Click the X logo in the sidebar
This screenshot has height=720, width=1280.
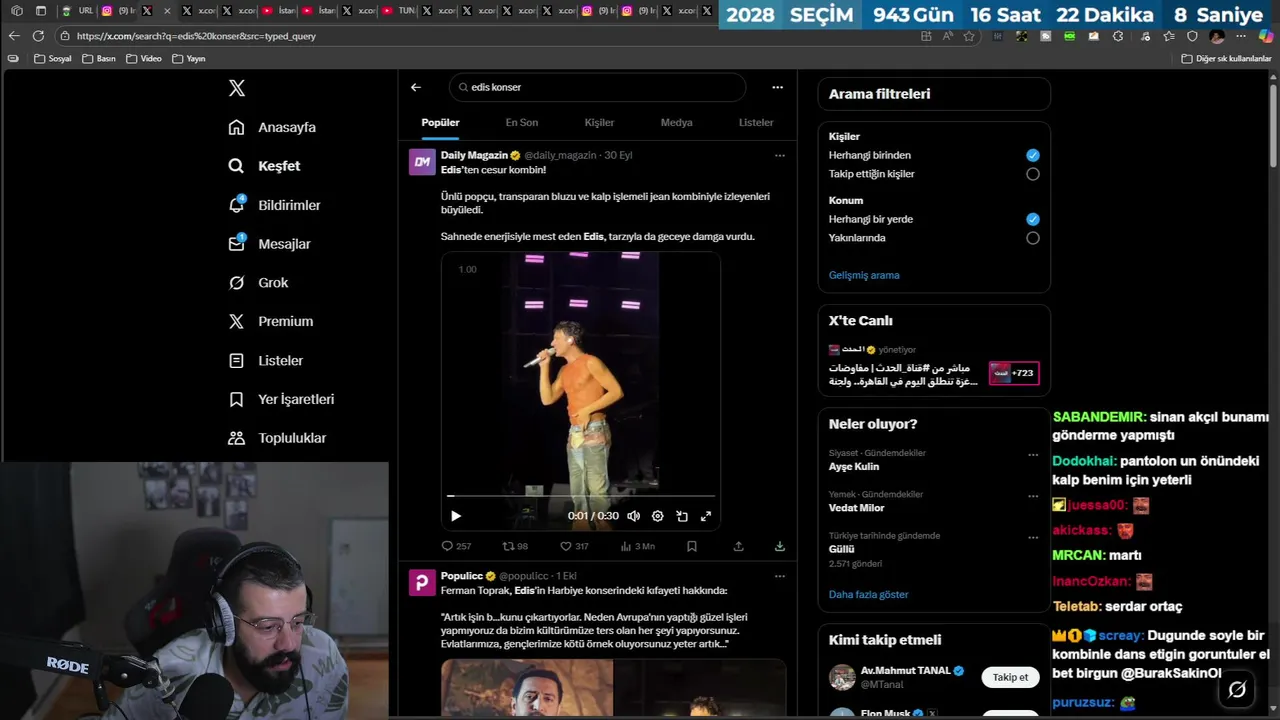237,88
